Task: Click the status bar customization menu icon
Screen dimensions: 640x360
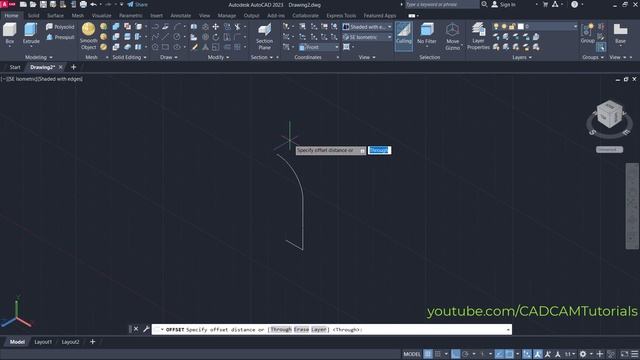Action: pyautogui.click(x=634, y=354)
